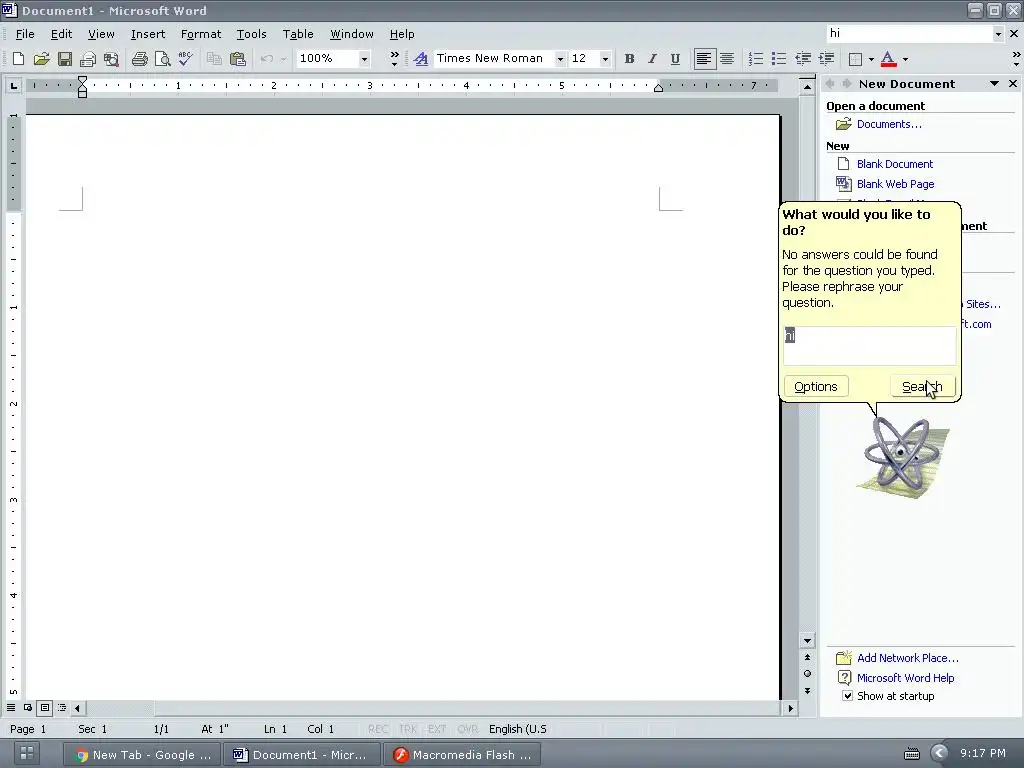Increase paragraph indent

tap(826, 59)
